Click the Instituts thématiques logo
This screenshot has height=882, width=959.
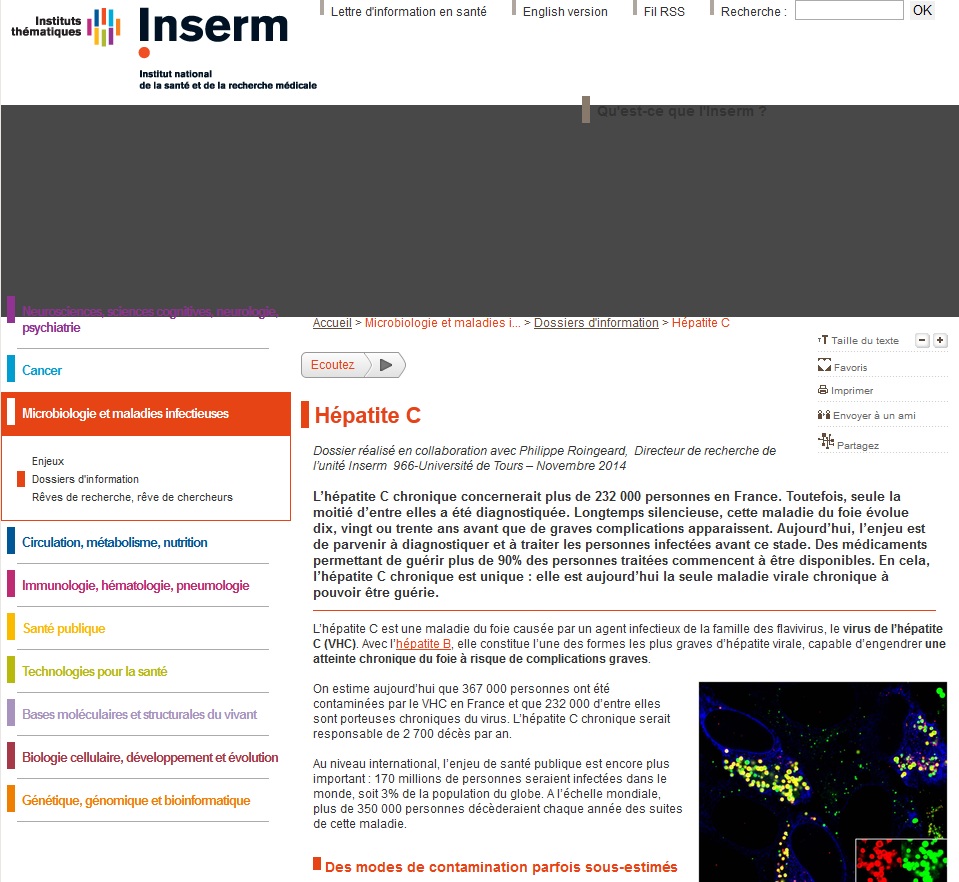tap(65, 26)
